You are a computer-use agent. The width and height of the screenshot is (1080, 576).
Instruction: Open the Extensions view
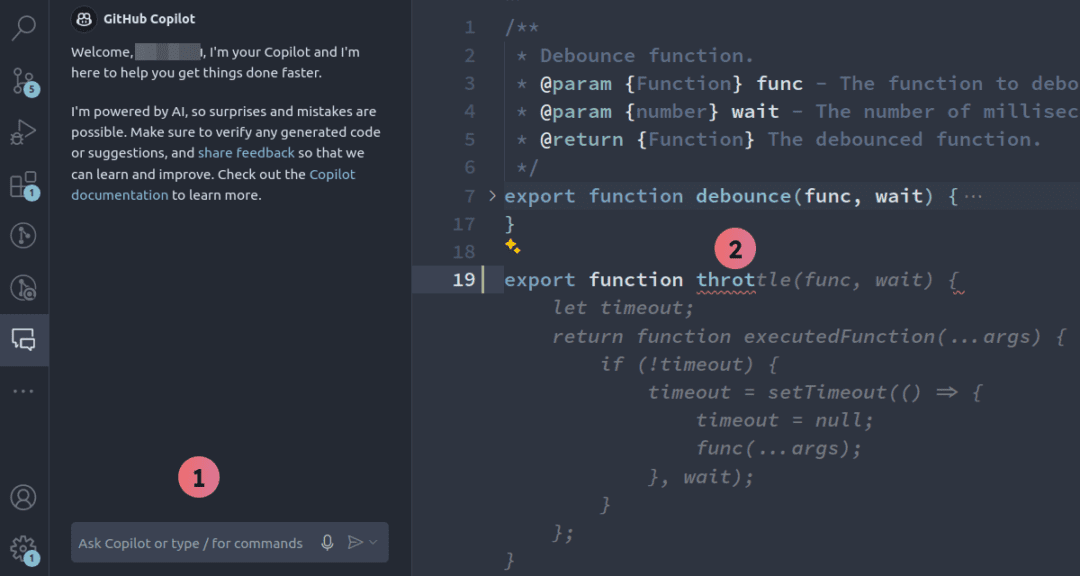click(x=24, y=183)
